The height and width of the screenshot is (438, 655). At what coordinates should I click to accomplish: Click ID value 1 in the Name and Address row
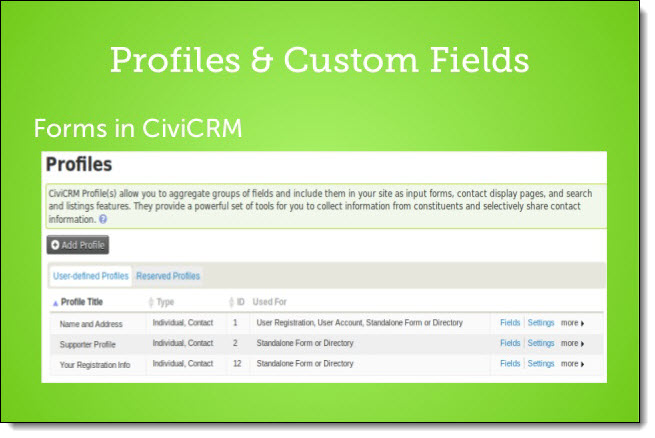[x=235, y=323]
